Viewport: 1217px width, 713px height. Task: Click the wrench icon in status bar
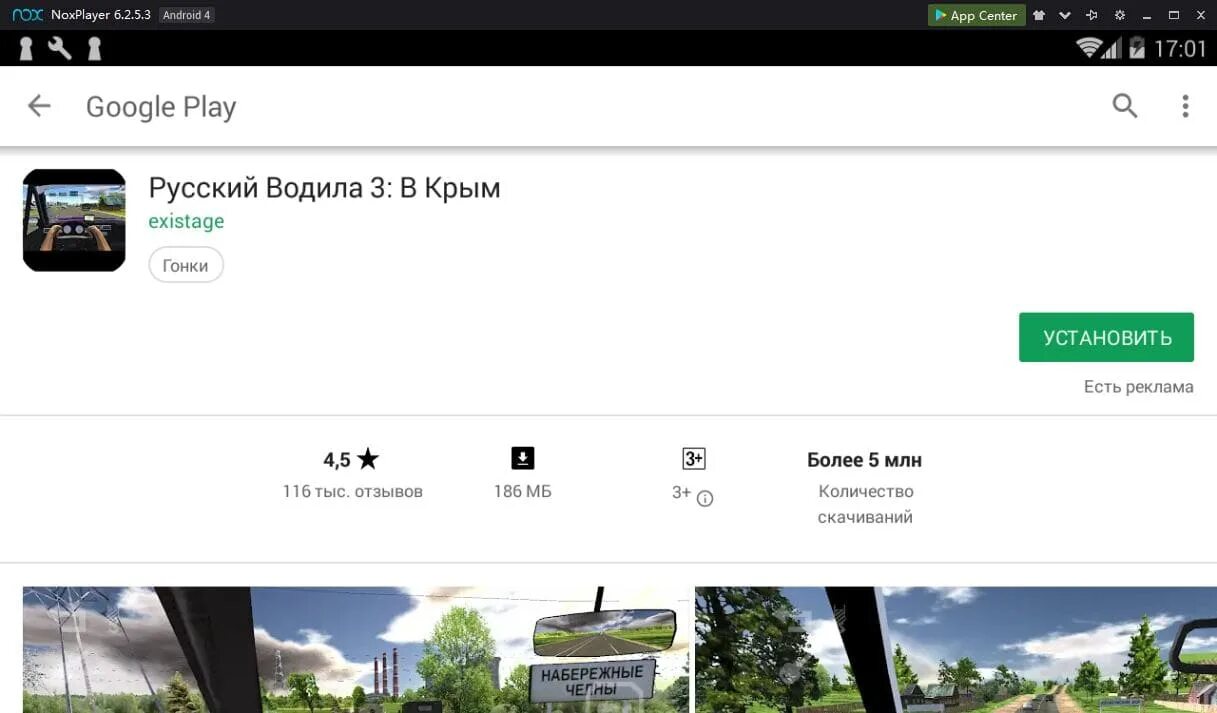click(60, 48)
